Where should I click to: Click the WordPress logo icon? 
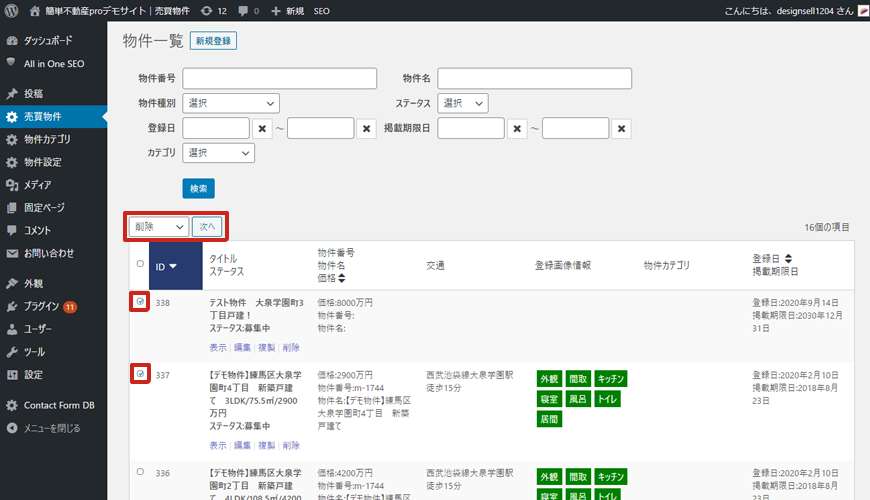pyautogui.click(x=12, y=11)
